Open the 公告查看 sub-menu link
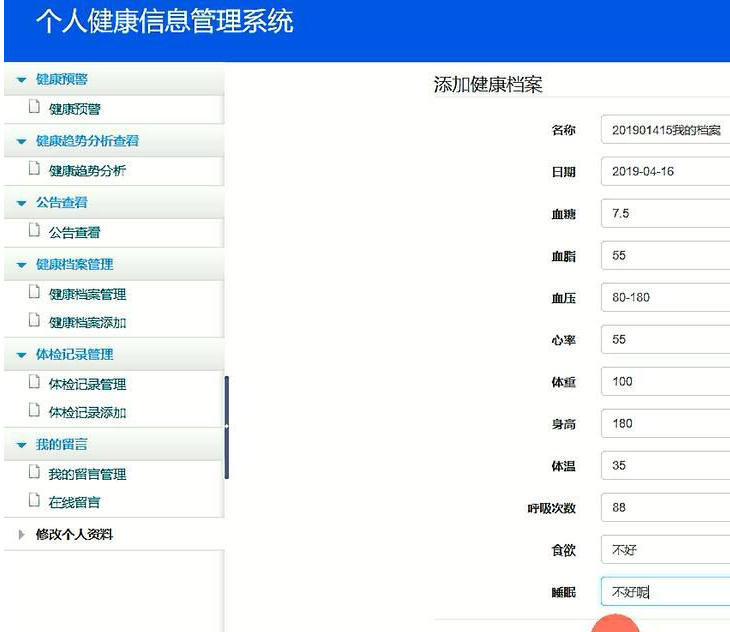Screen dimensions: 730x632 click(x=74, y=233)
